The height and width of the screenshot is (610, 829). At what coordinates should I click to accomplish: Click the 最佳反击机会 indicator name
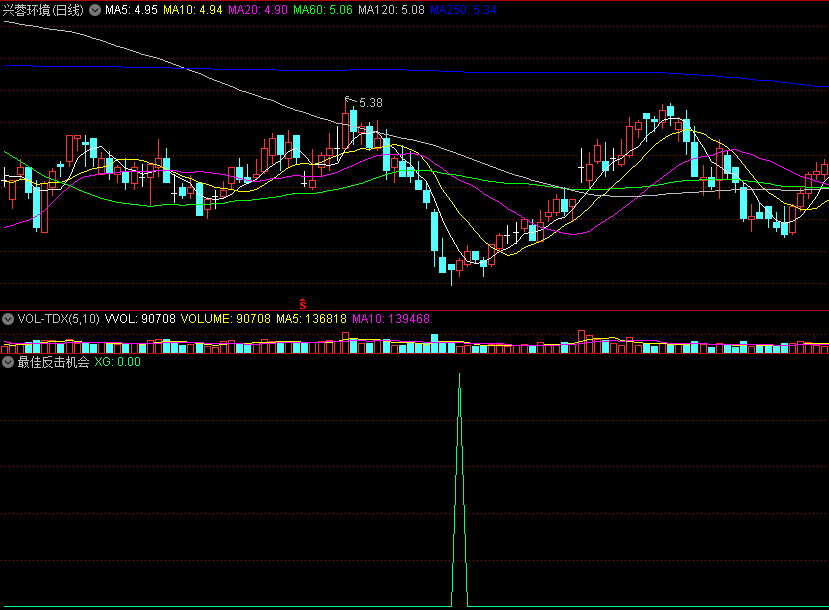click(53, 362)
